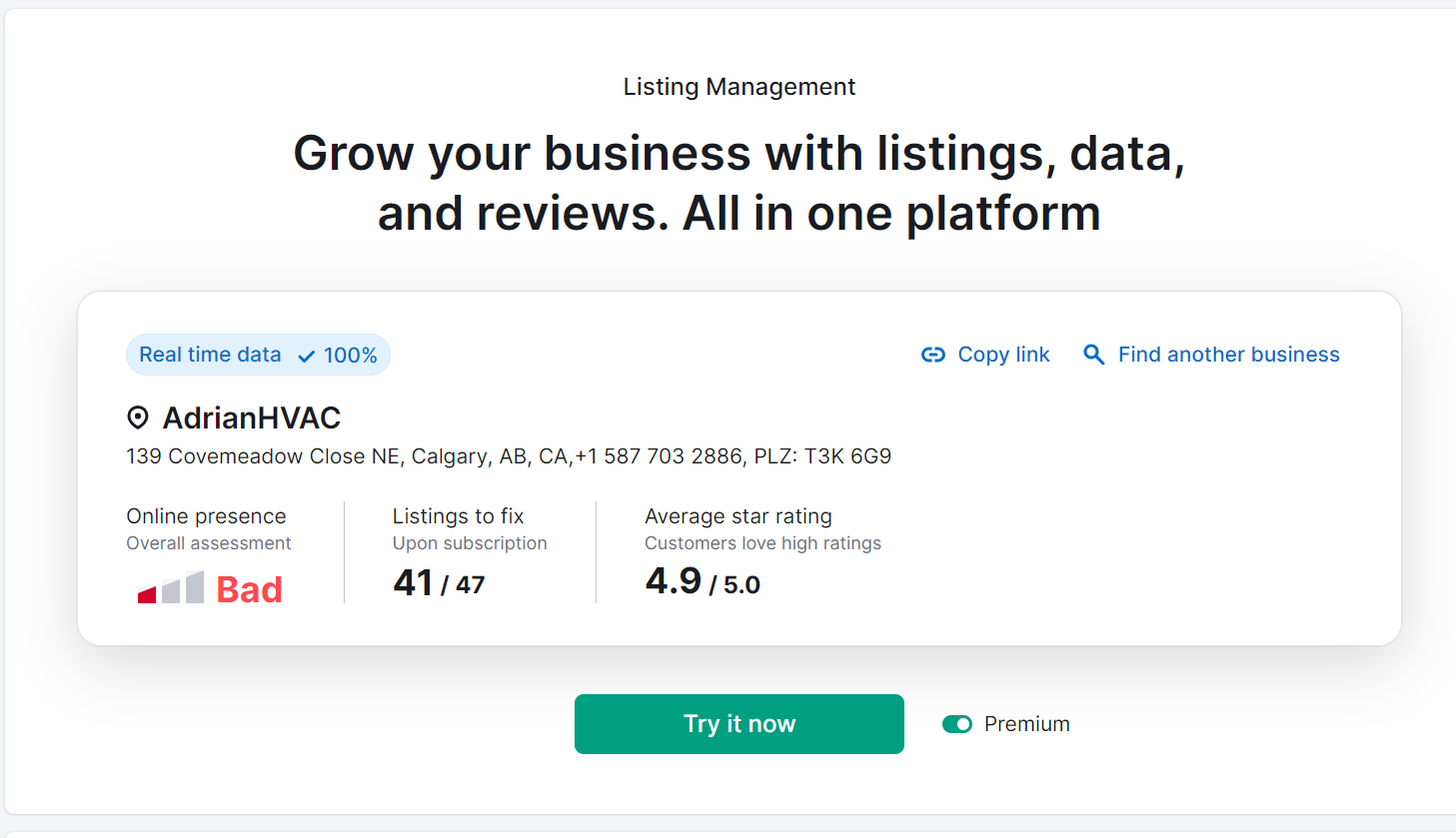Click the Premium toggle next to Try it now
The height and width of the screenshot is (838, 1456).
957,723
